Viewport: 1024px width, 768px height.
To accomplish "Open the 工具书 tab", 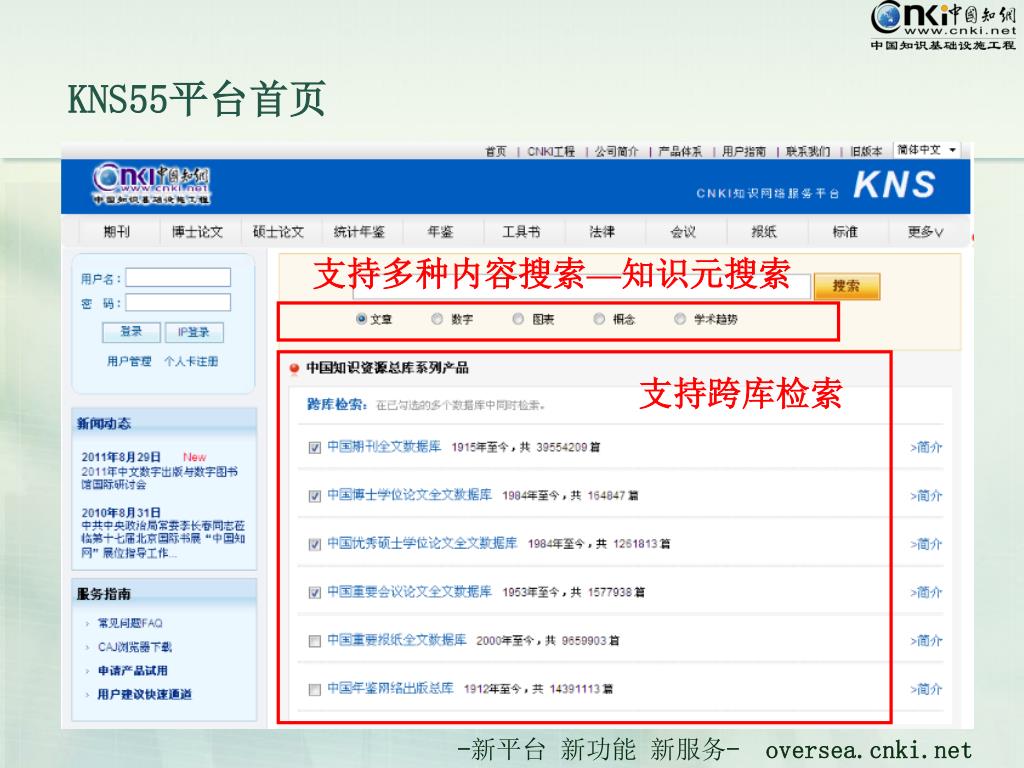I will click(521, 232).
